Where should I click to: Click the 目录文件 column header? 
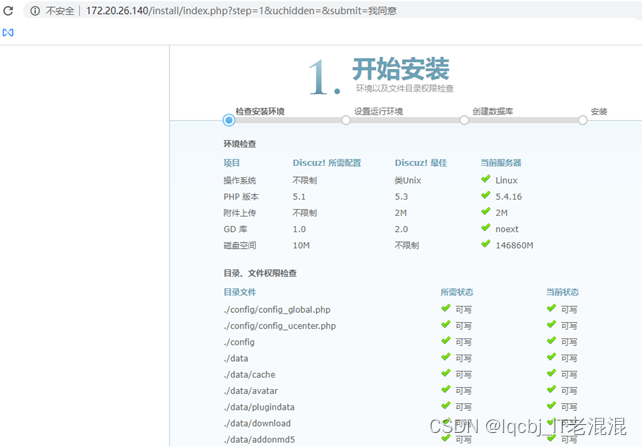click(x=240, y=292)
